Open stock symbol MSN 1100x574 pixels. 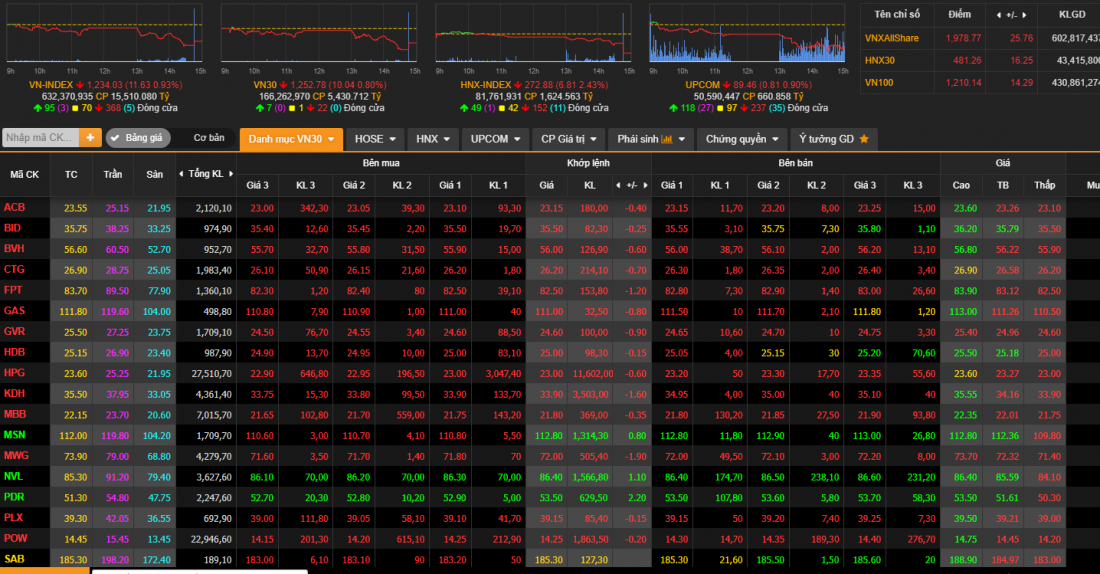(x=14, y=435)
